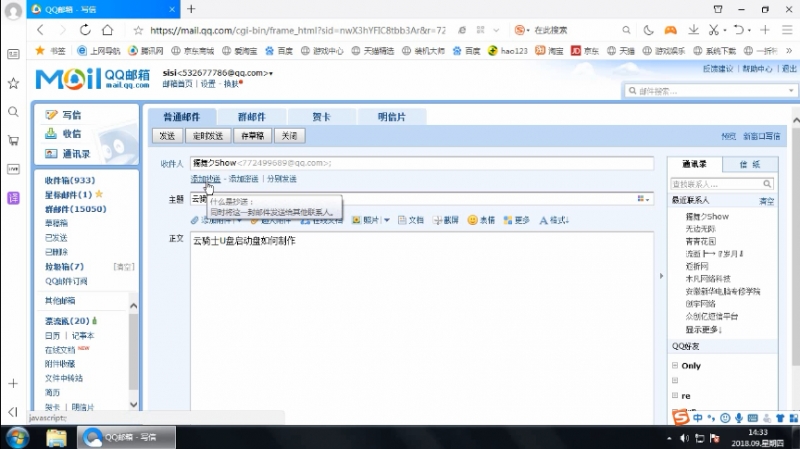Open mail search box dropdown arrow
The width and height of the screenshot is (800, 449).
click(x=791, y=91)
